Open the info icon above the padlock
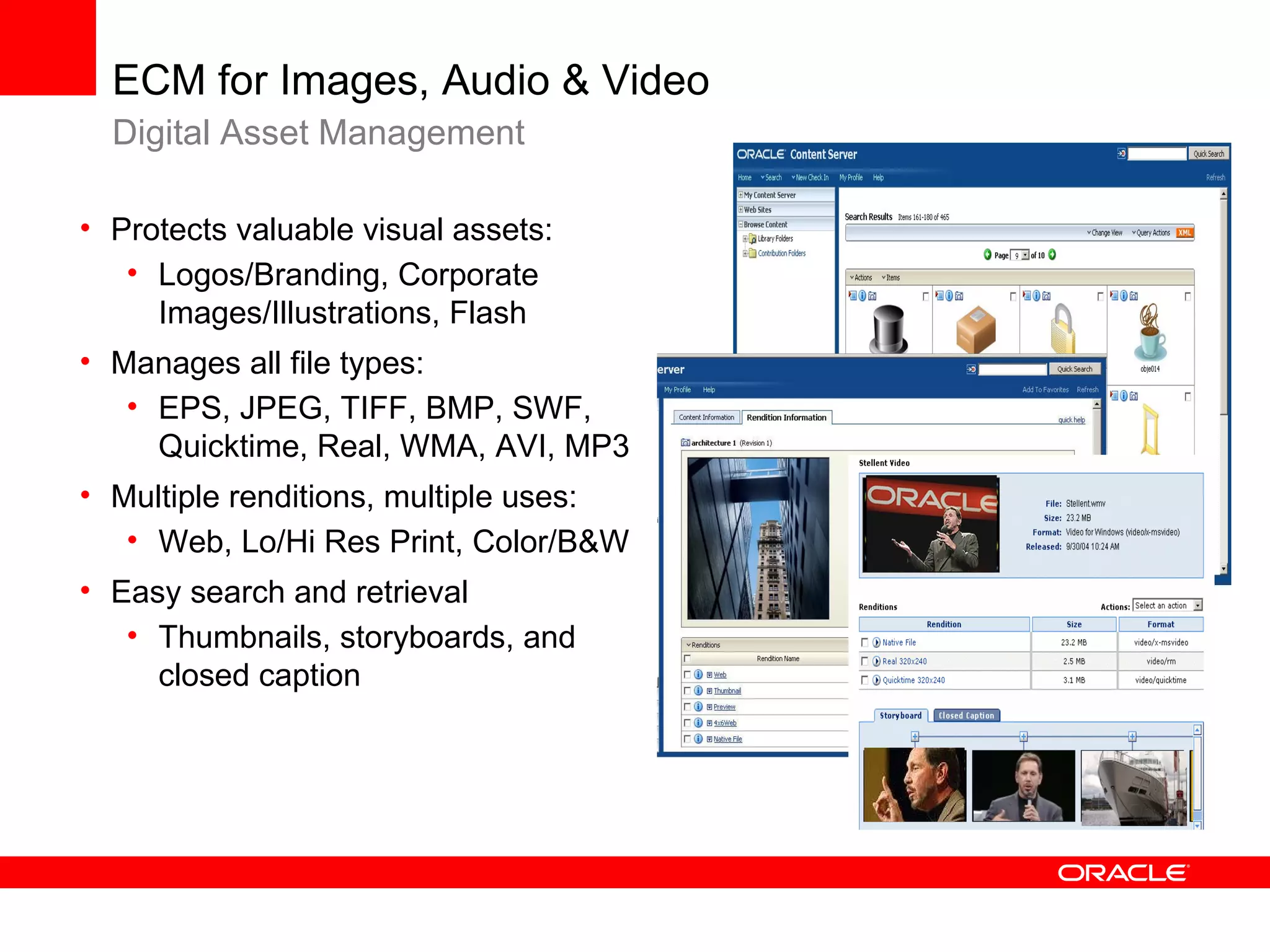This screenshot has height=952, width=1270. [1036, 296]
